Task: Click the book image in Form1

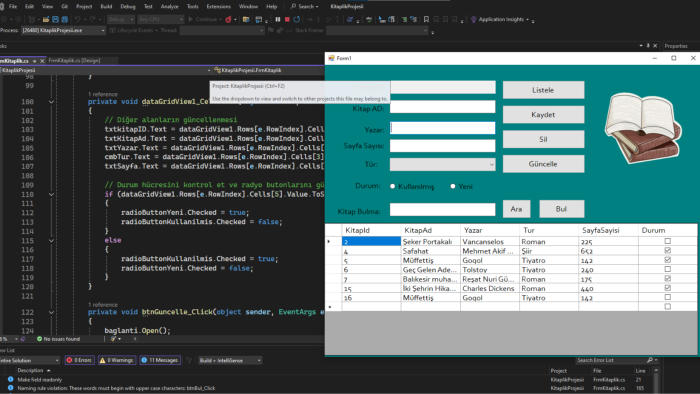Action: 643,127
